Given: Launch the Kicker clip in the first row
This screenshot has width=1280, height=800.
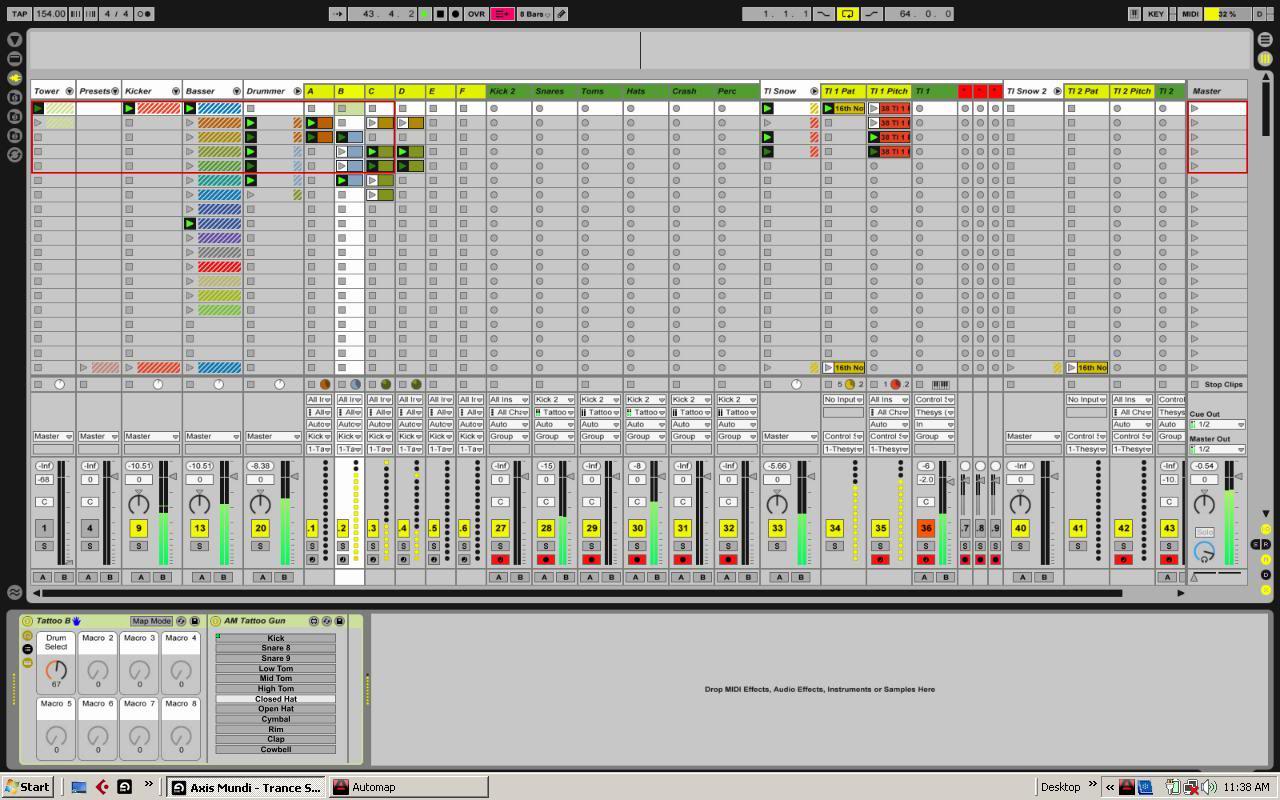Looking at the screenshot, I should [x=129, y=108].
